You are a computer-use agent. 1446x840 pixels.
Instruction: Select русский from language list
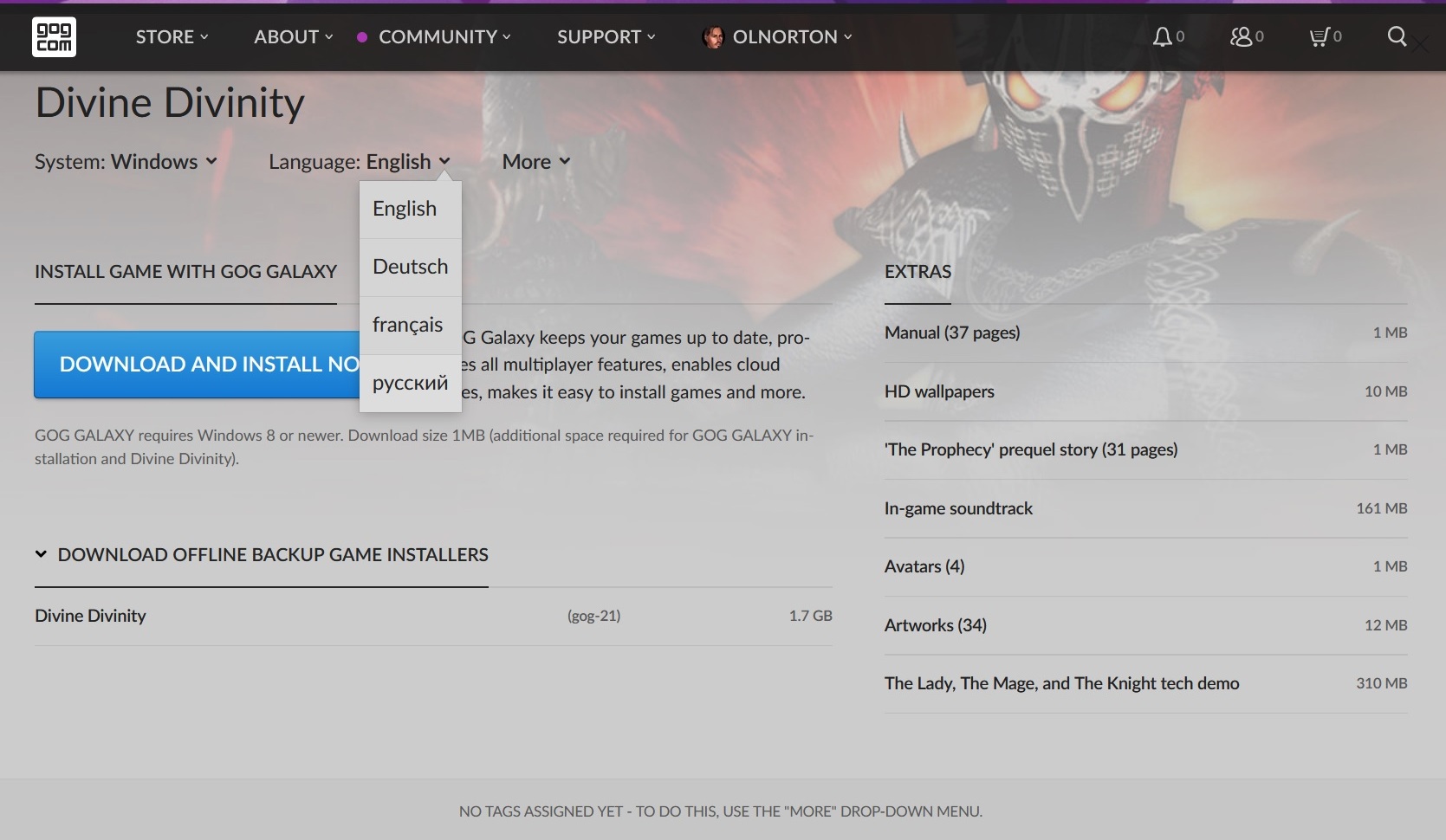click(x=411, y=383)
